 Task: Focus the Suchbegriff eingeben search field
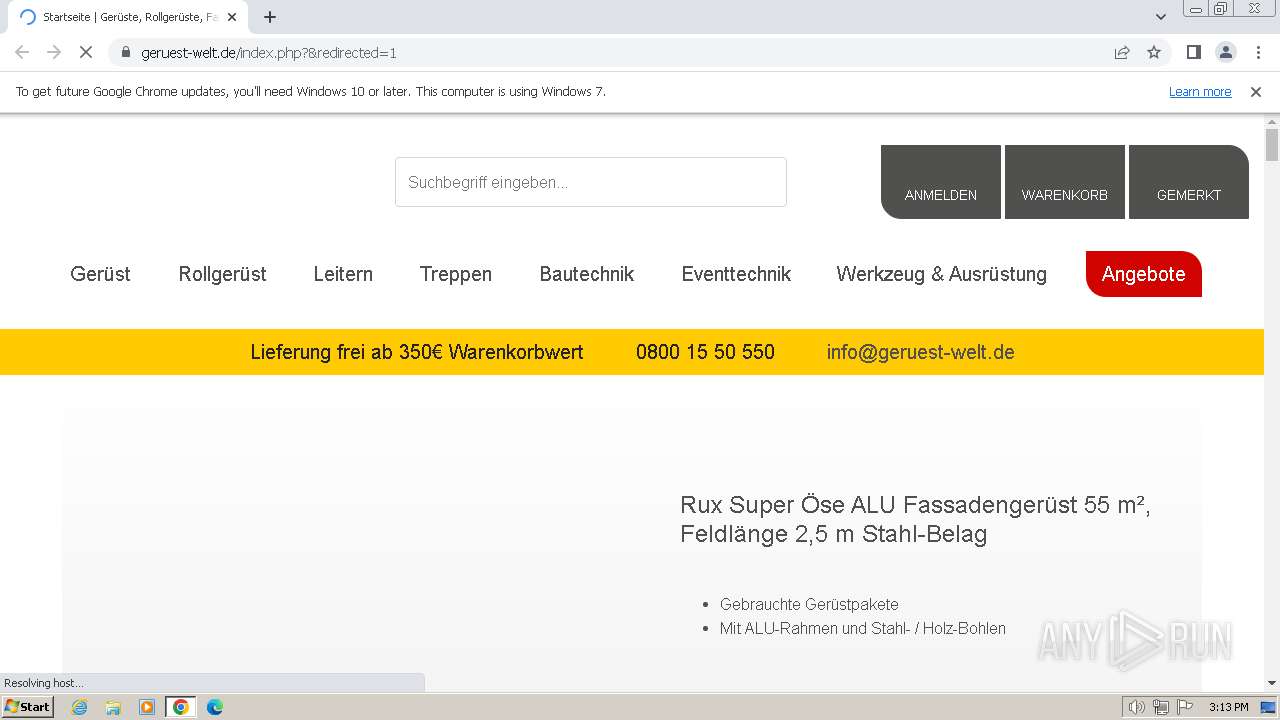pos(591,182)
